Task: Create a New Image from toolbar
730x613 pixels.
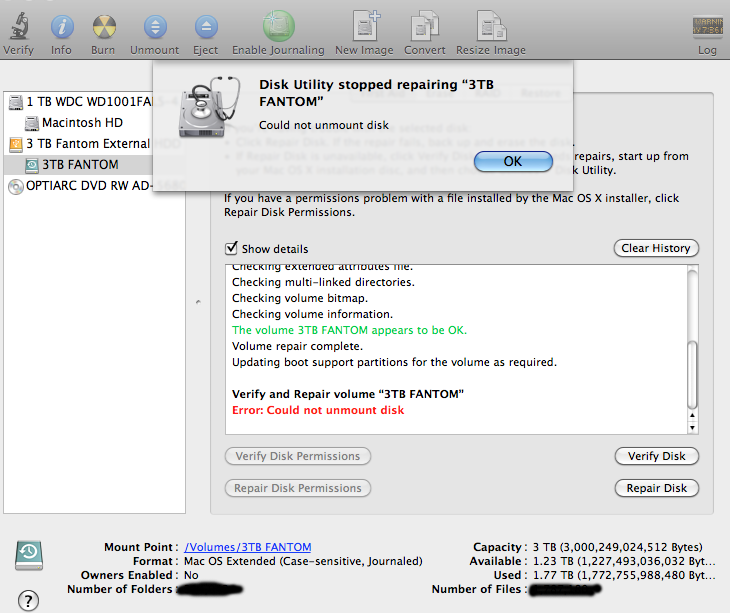Action: click(366, 26)
